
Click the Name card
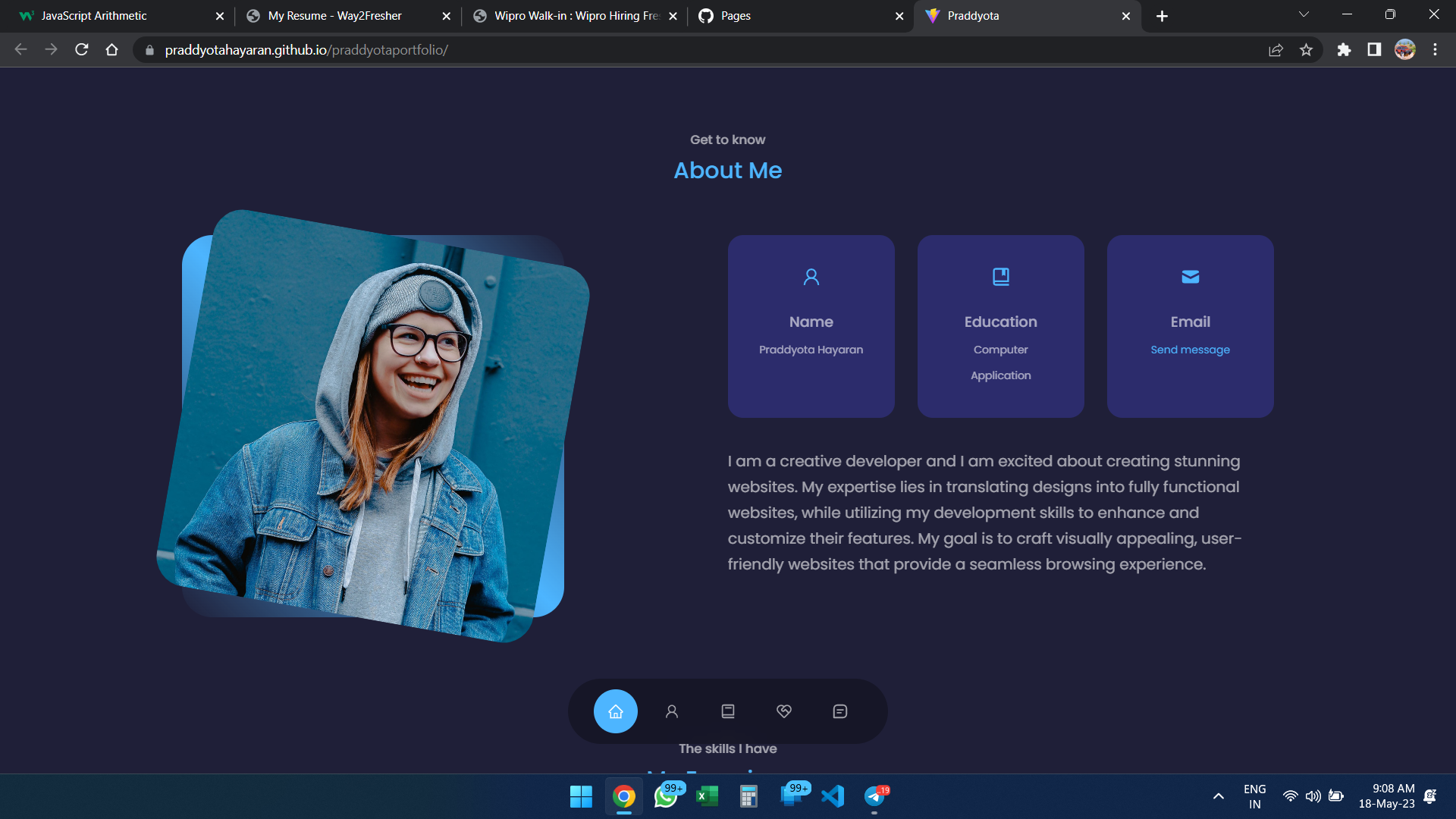pyautogui.click(x=811, y=326)
